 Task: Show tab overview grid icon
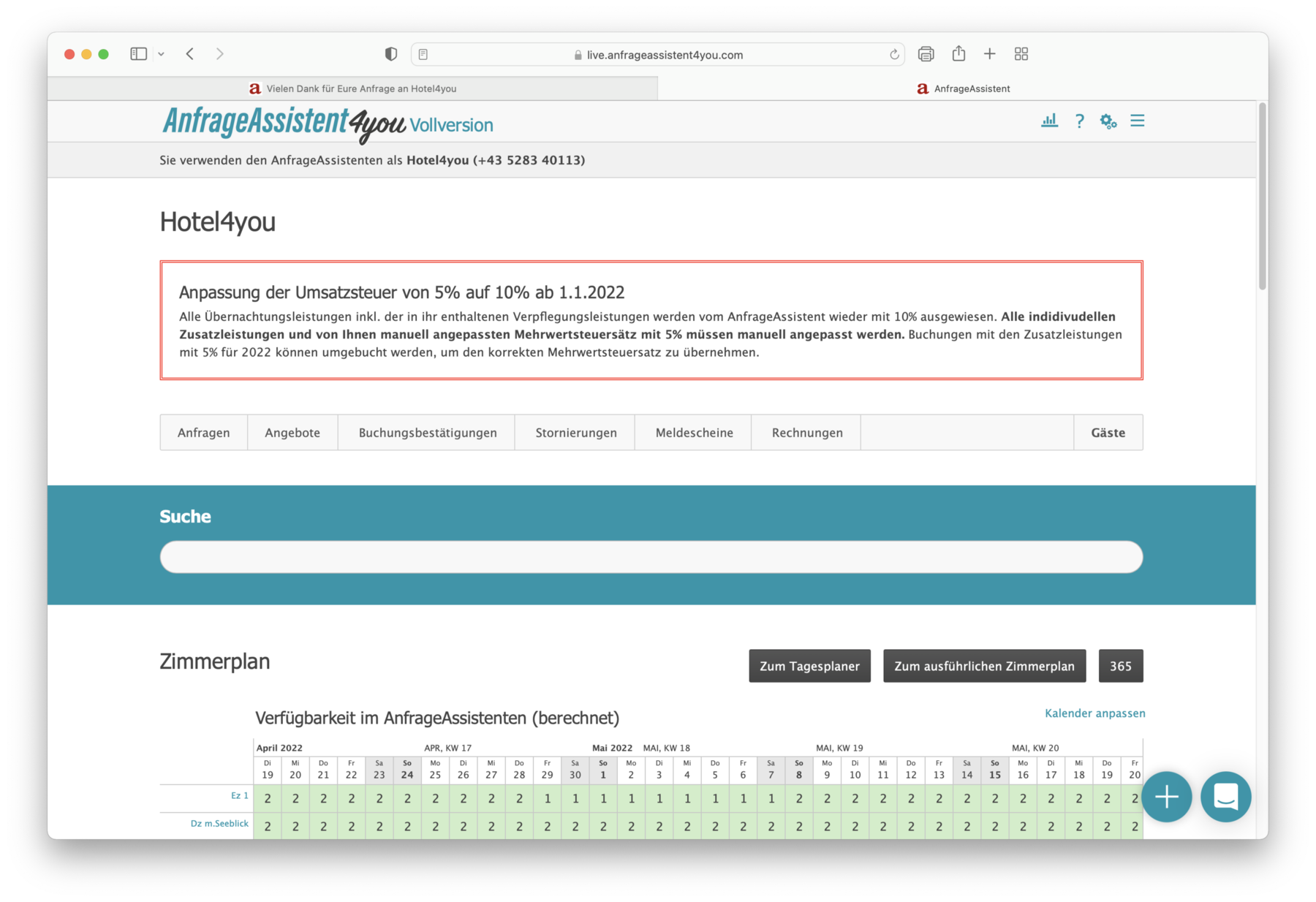(x=1021, y=54)
